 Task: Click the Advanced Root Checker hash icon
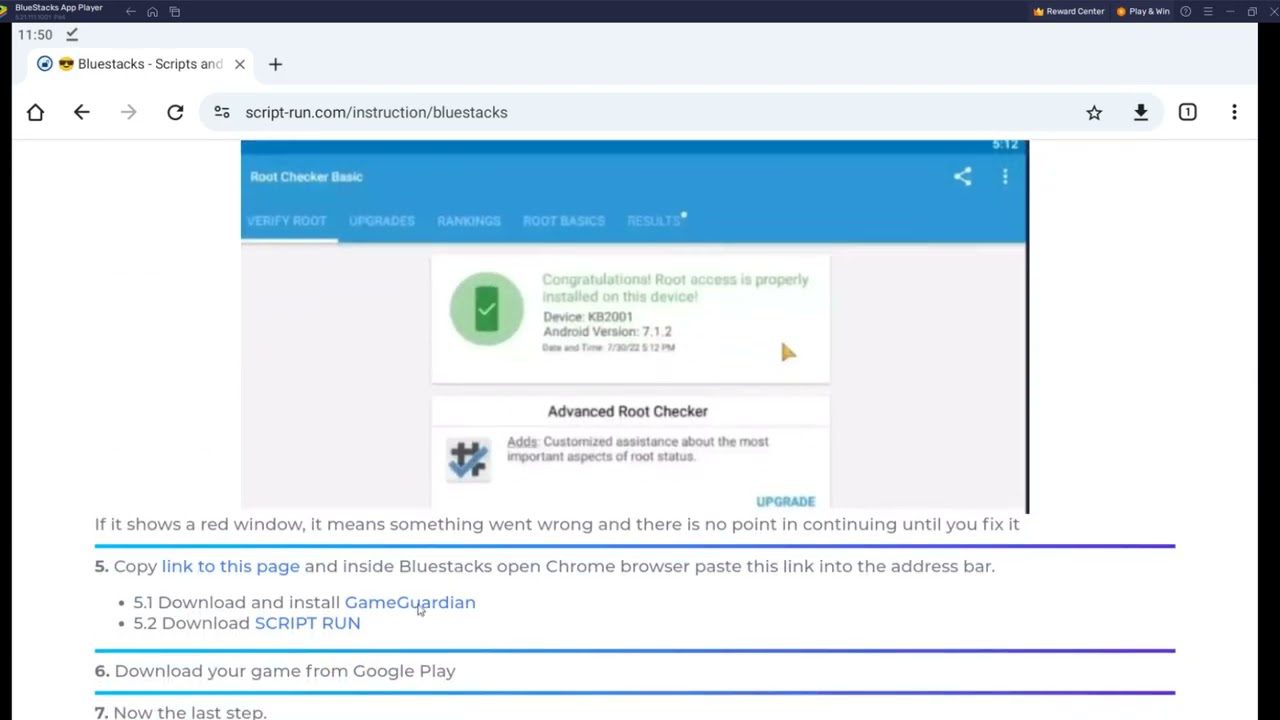click(x=468, y=459)
